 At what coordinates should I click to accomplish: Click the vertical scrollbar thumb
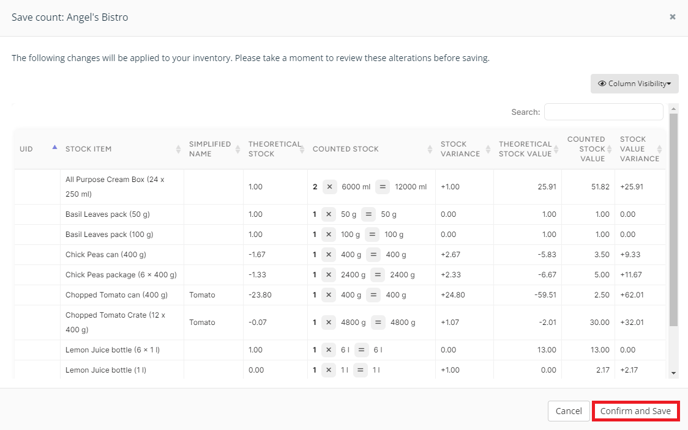tap(674, 219)
